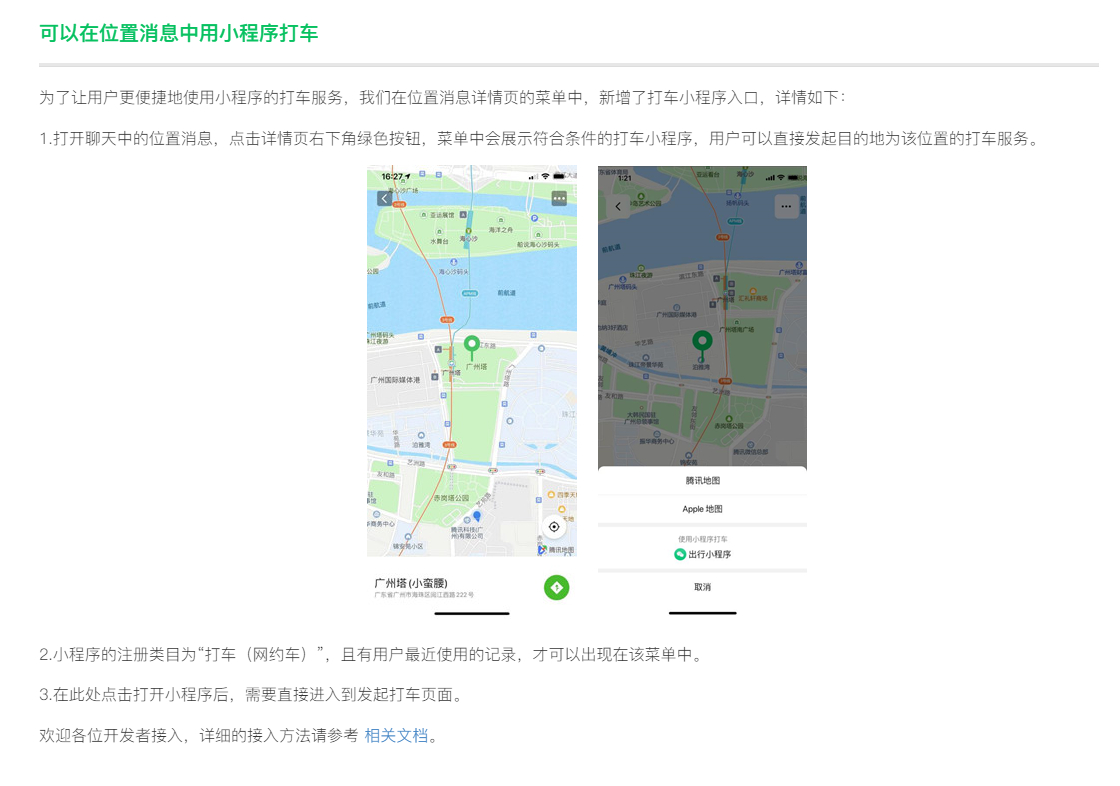Click the 海洋之舟 label on left map
This screenshot has height=786, width=1120.
501,229
